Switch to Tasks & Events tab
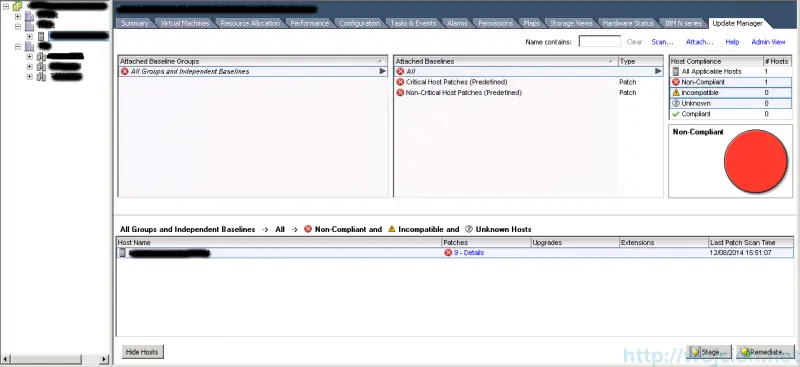Viewport: 800px width, 367px height. (x=413, y=23)
